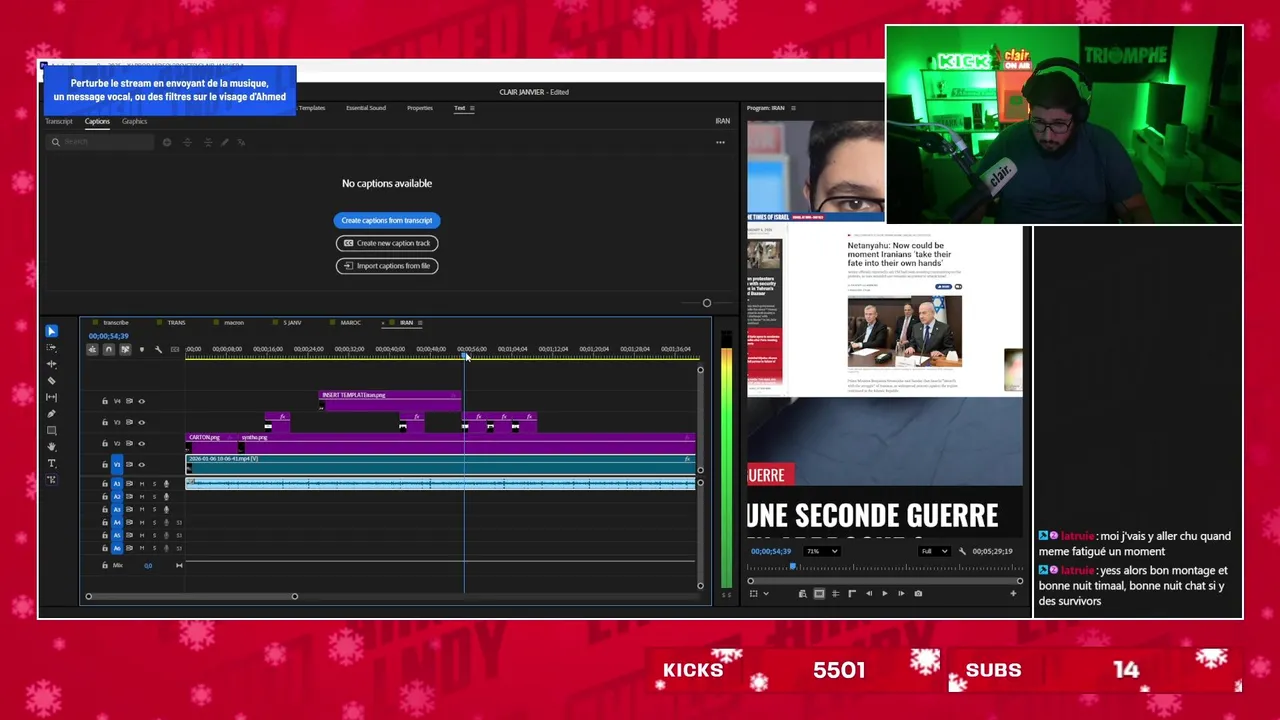
Task: Toggle A4 track targeting
Action: (x=117, y=522)
